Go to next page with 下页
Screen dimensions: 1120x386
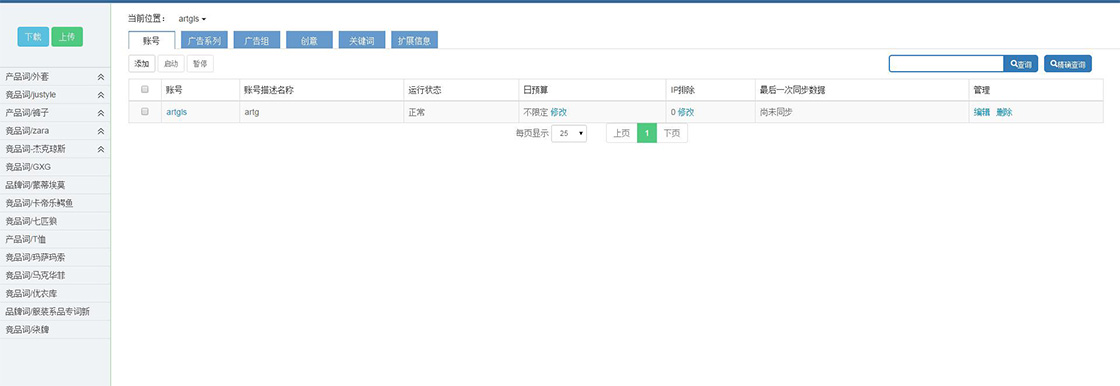click(x=671, y=133)
